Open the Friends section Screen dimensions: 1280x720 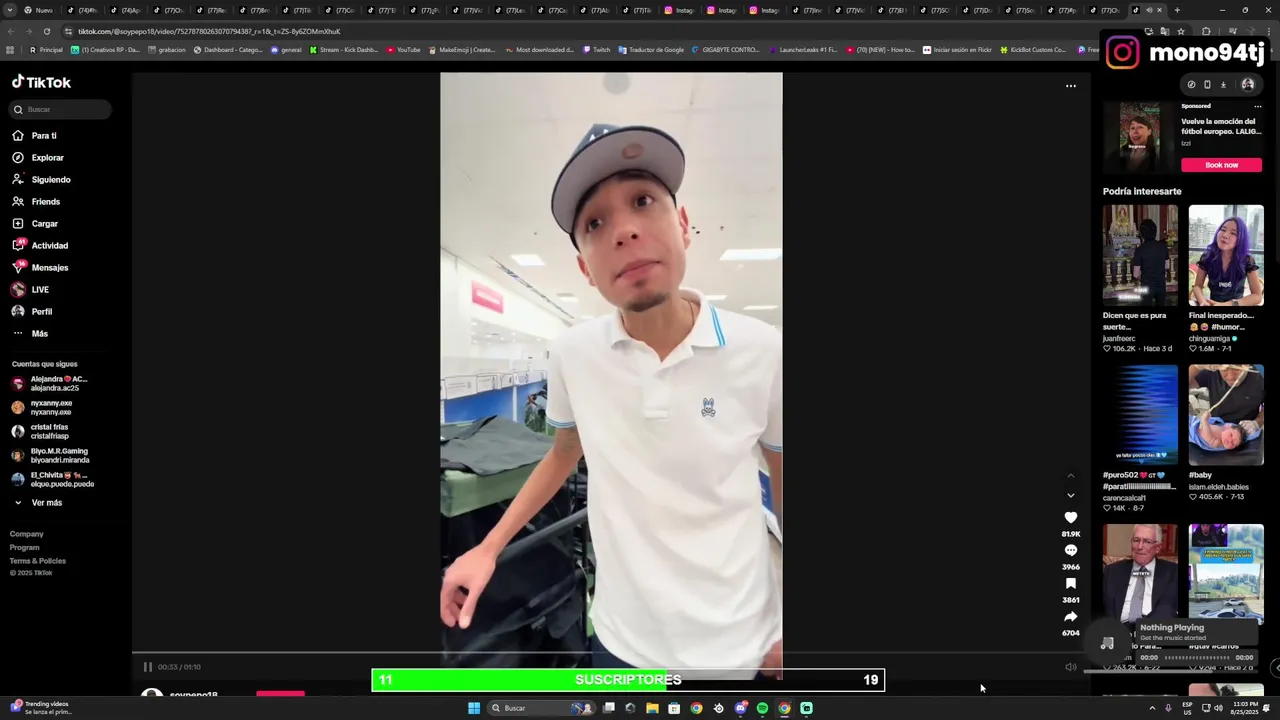click(x=45, y=201)
